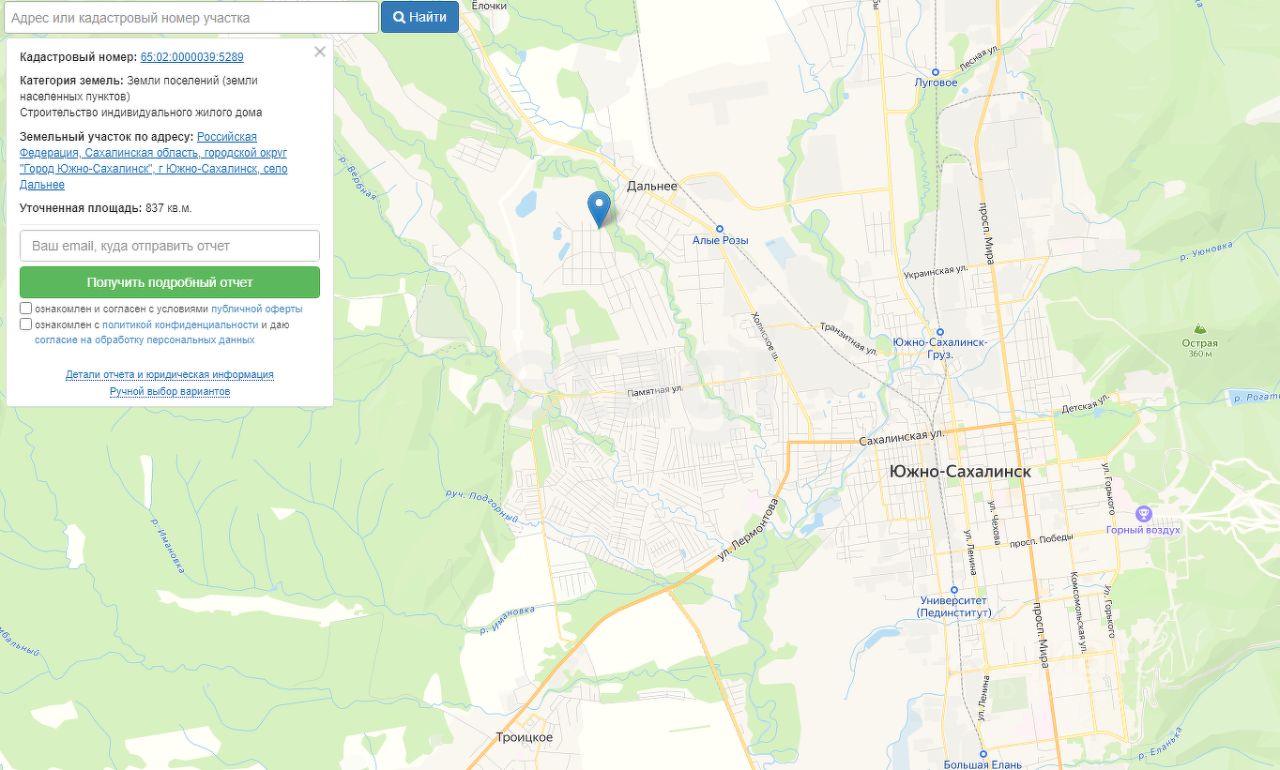
Task: Click the blue map location pin
Action: [599, 209]
